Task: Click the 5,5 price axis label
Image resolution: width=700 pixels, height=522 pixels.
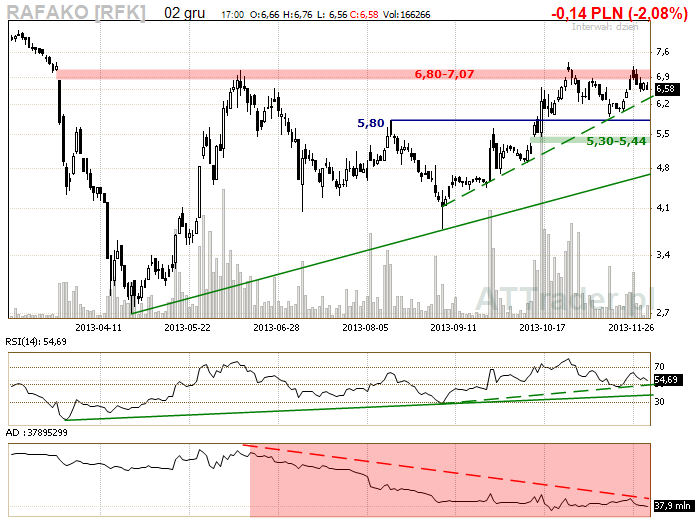Action: point(662,134)
